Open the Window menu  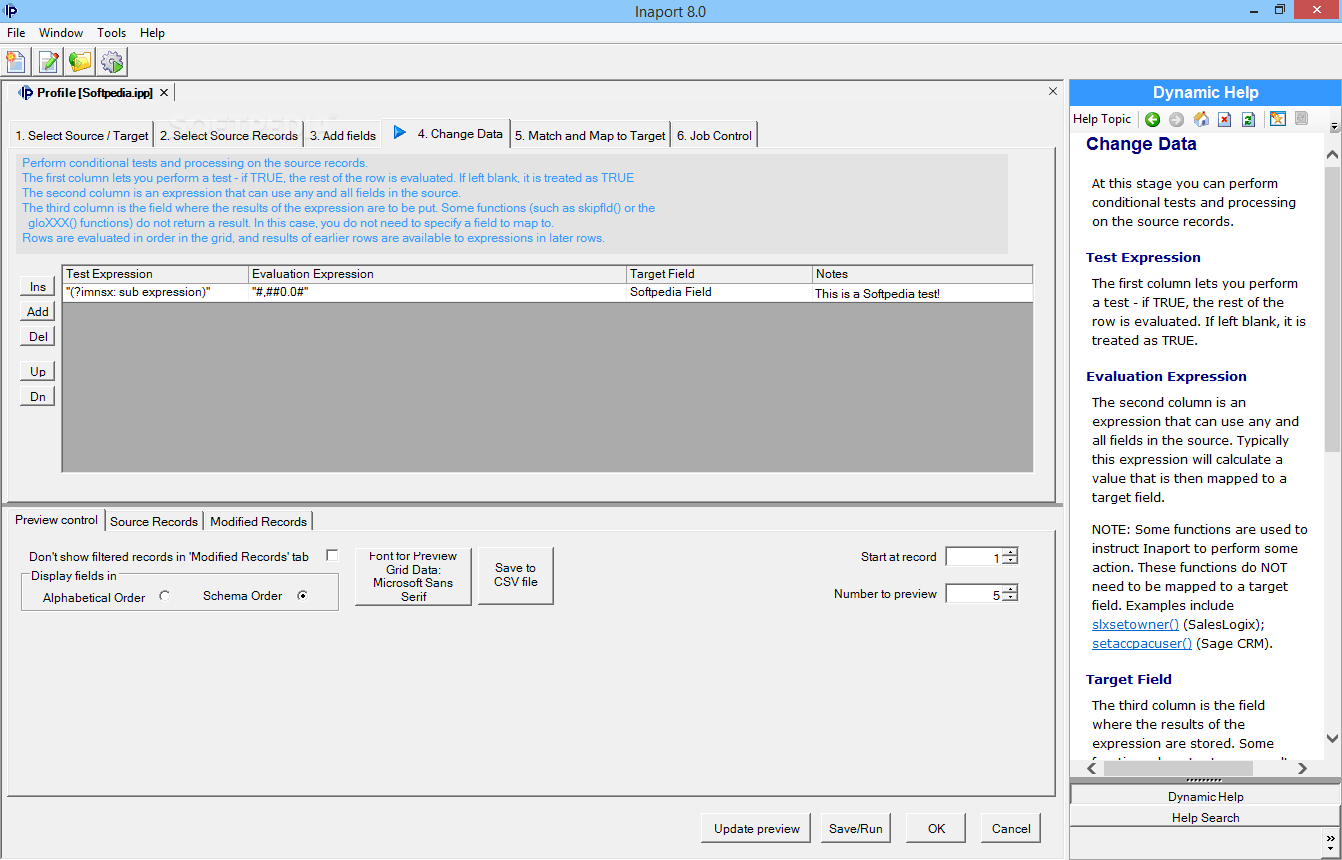[x=61, y=33]
